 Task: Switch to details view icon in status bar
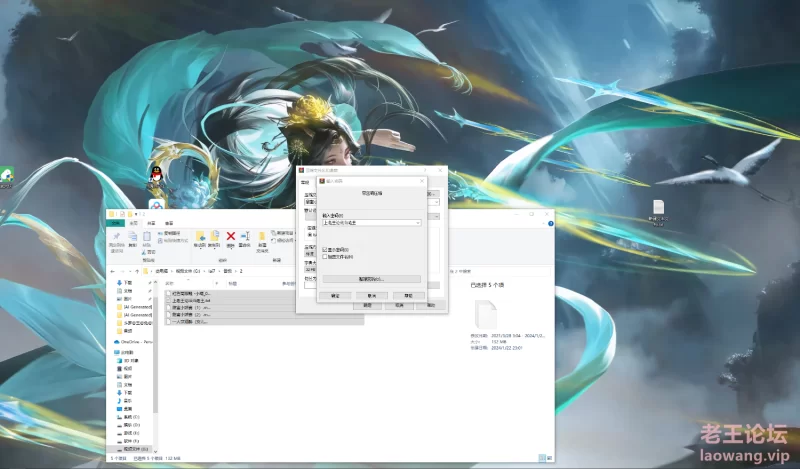[x=542, y=458]
